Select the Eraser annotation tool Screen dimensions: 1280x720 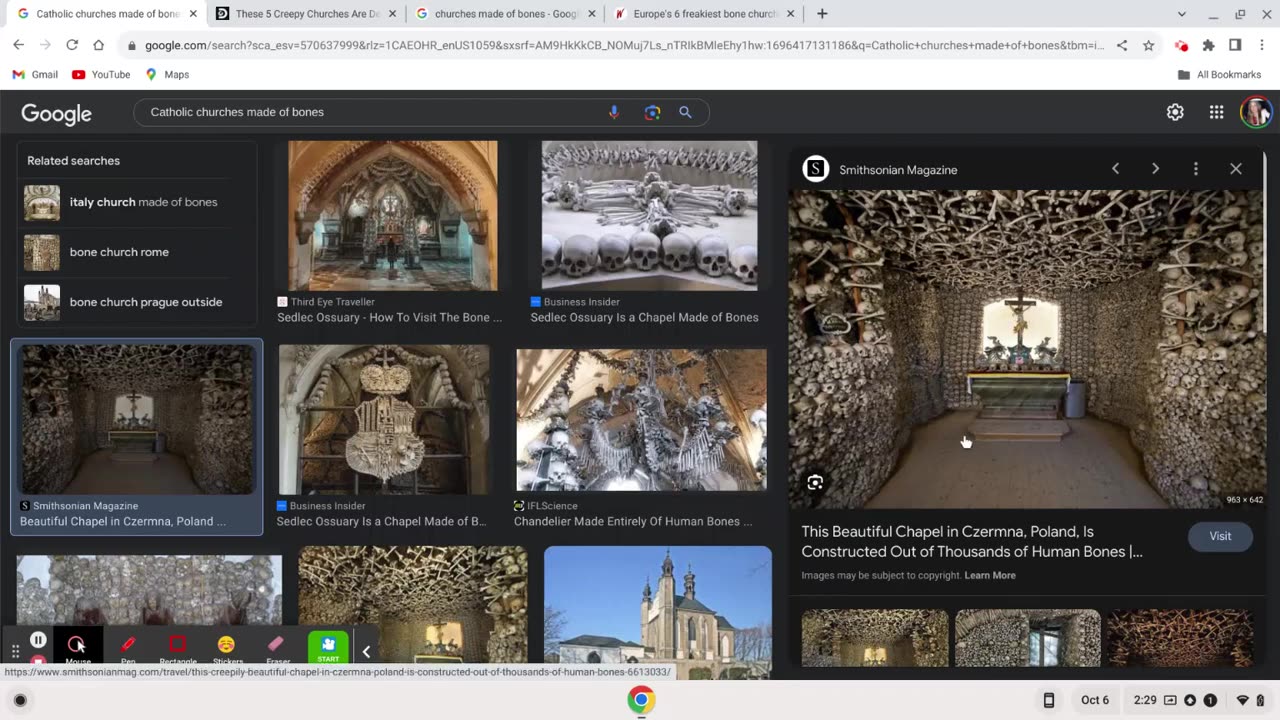277,645
